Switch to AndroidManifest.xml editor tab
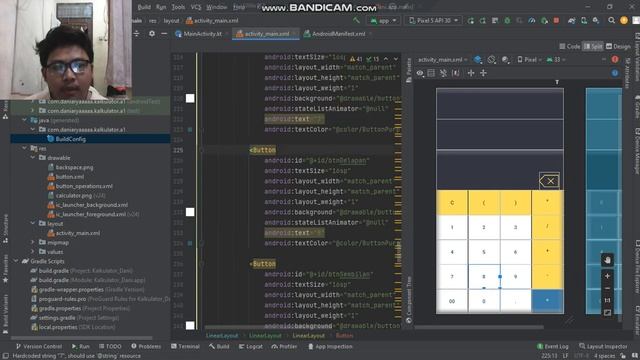Screen dimensions: 640x360 click(338, 34)
